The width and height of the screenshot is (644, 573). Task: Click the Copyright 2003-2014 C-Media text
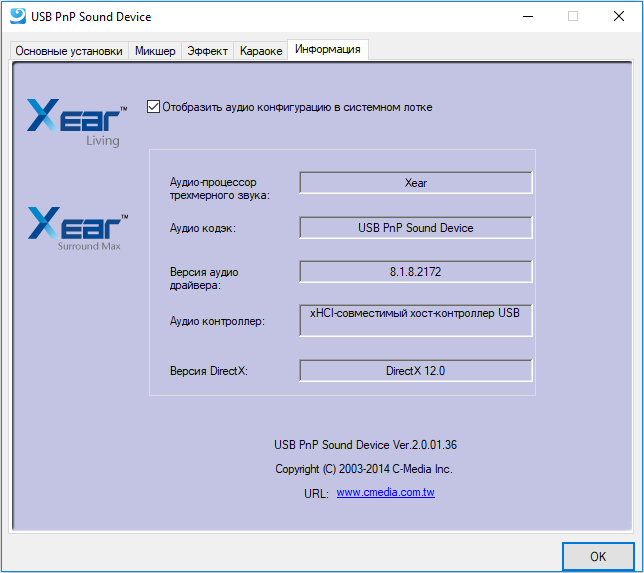tap(364, 469)
